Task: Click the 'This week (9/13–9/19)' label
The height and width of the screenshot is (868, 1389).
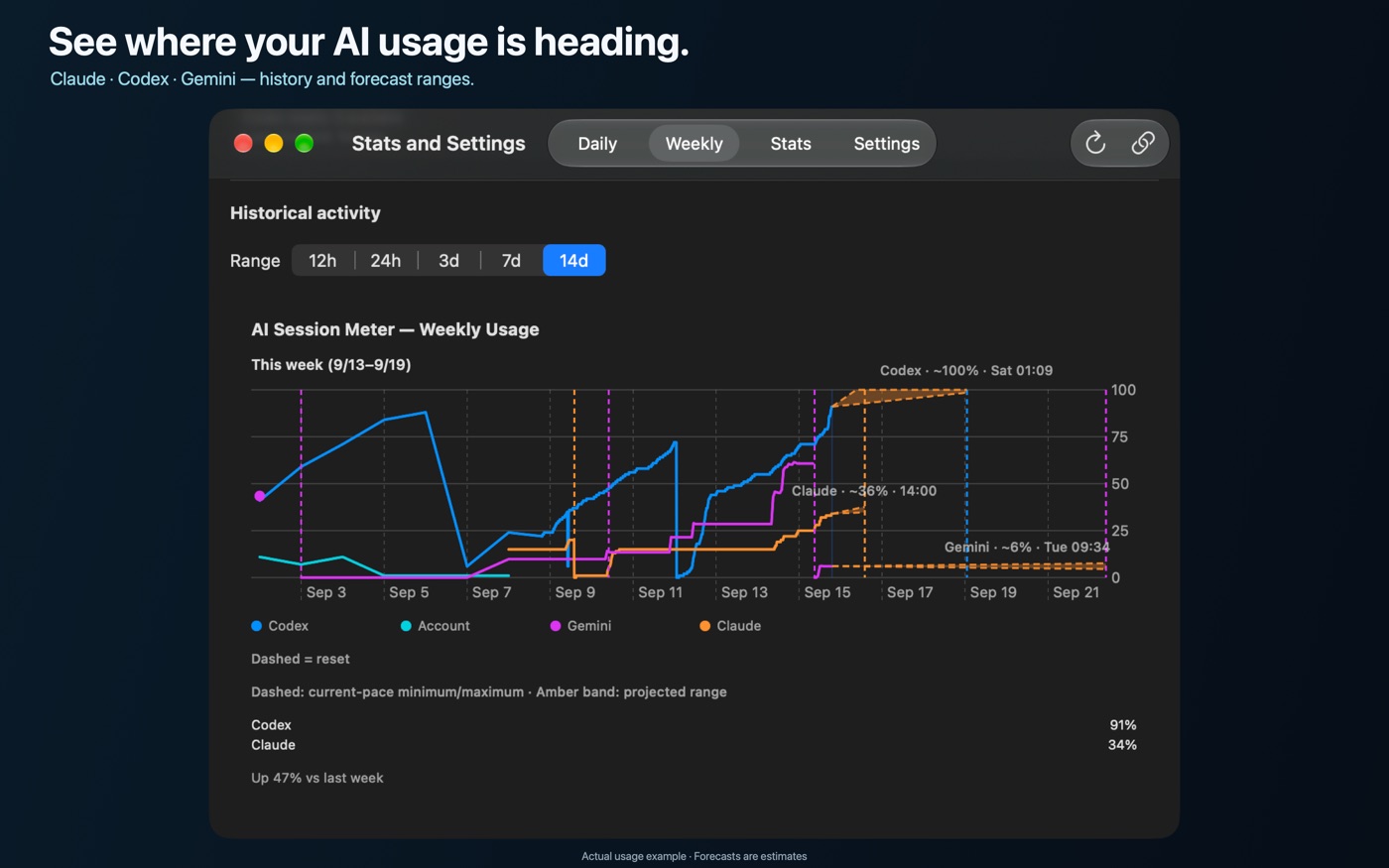Action: 331,364
